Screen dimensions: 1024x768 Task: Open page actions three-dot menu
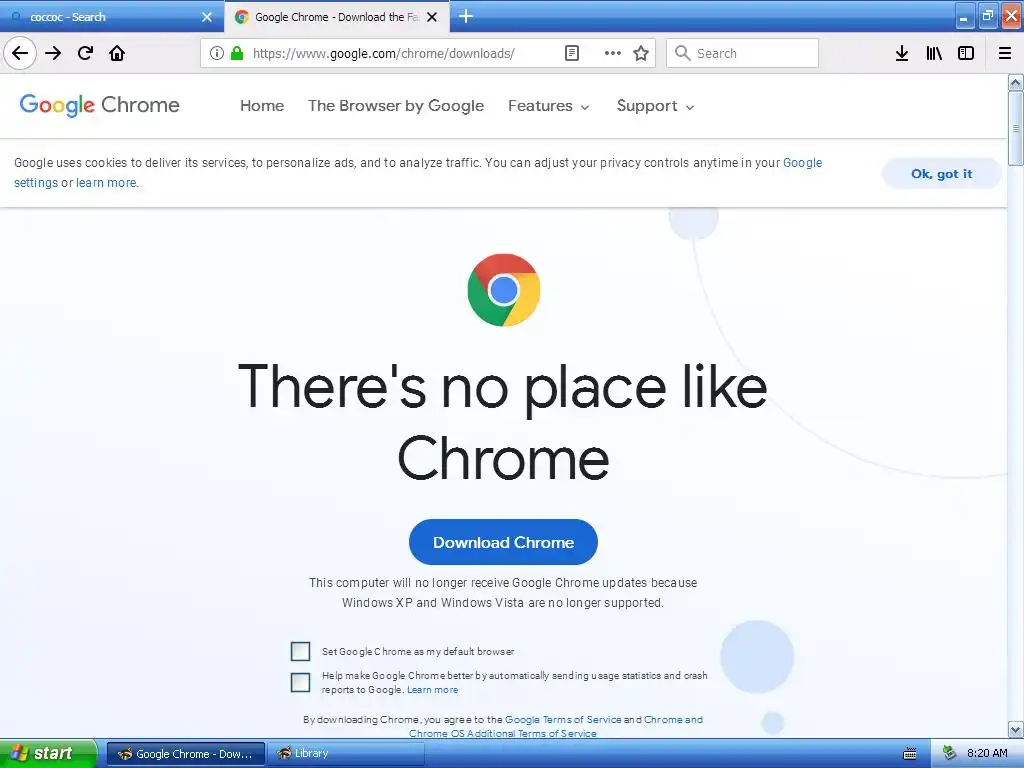(613, 53)
